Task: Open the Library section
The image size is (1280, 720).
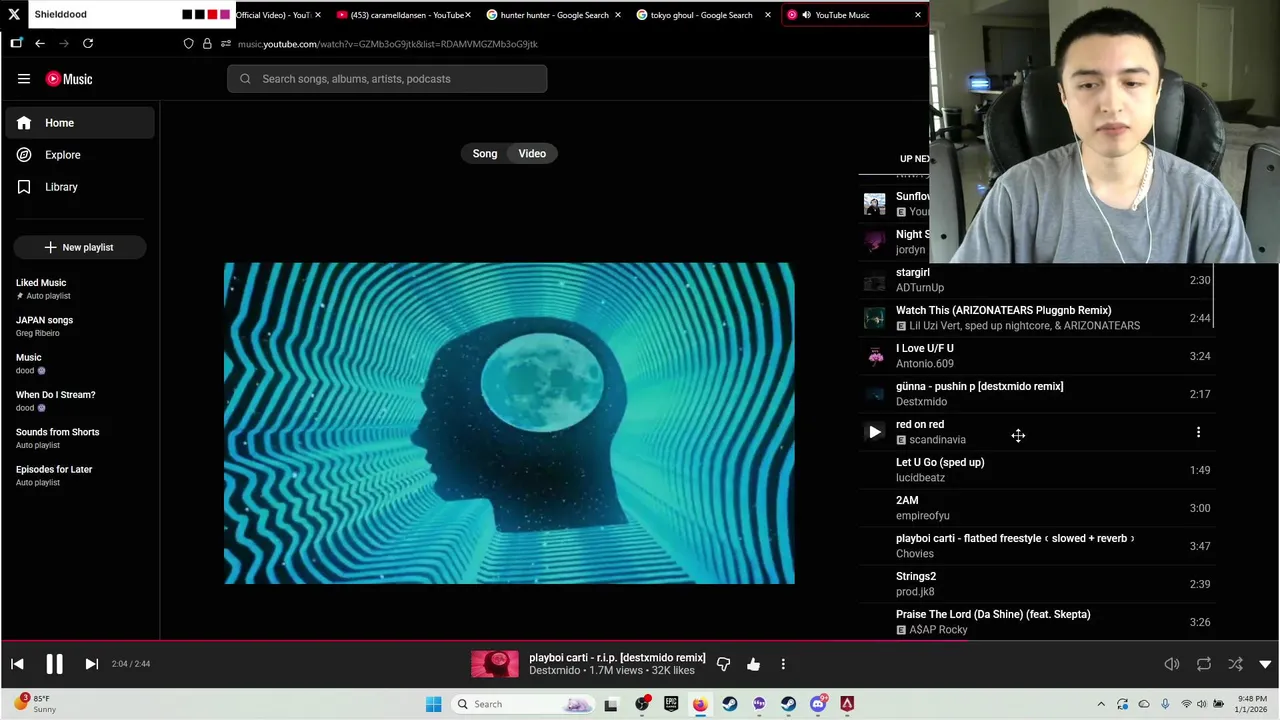Action: [80, 187]
